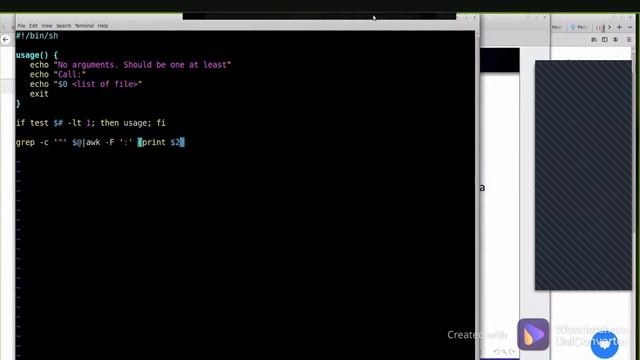Image resolution: width=640 pixels, height=360 pixels.
Task: Open the browser hamburger menu
Action: point(629,40)
